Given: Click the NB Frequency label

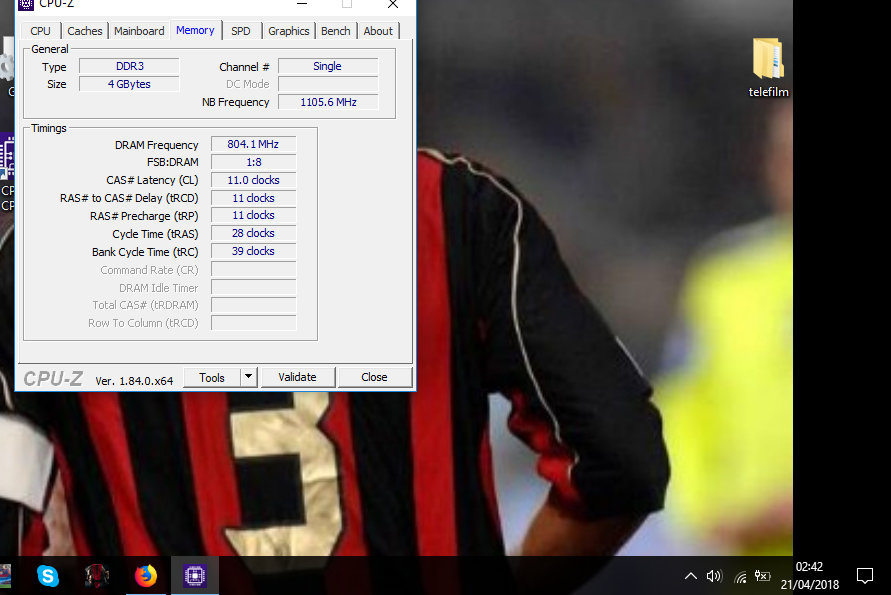Looking at the screenshot, I should click(235, 103).
